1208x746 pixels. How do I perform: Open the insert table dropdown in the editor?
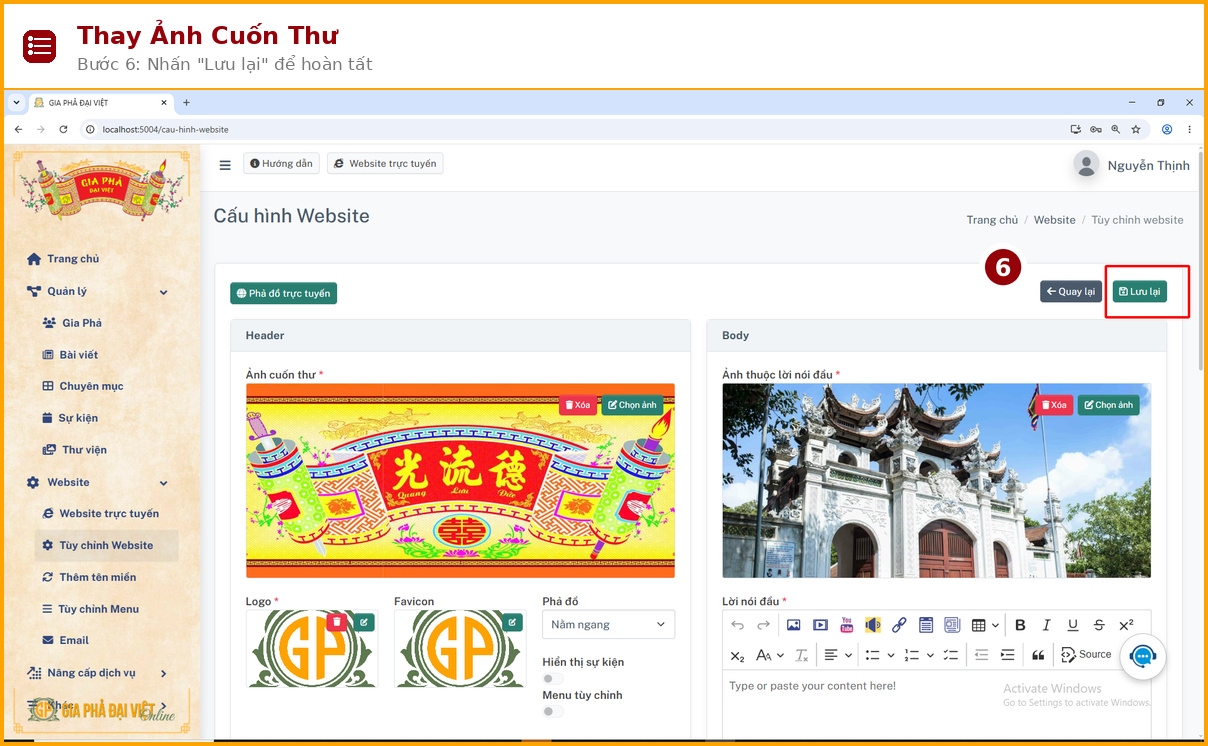coord(985,625)
